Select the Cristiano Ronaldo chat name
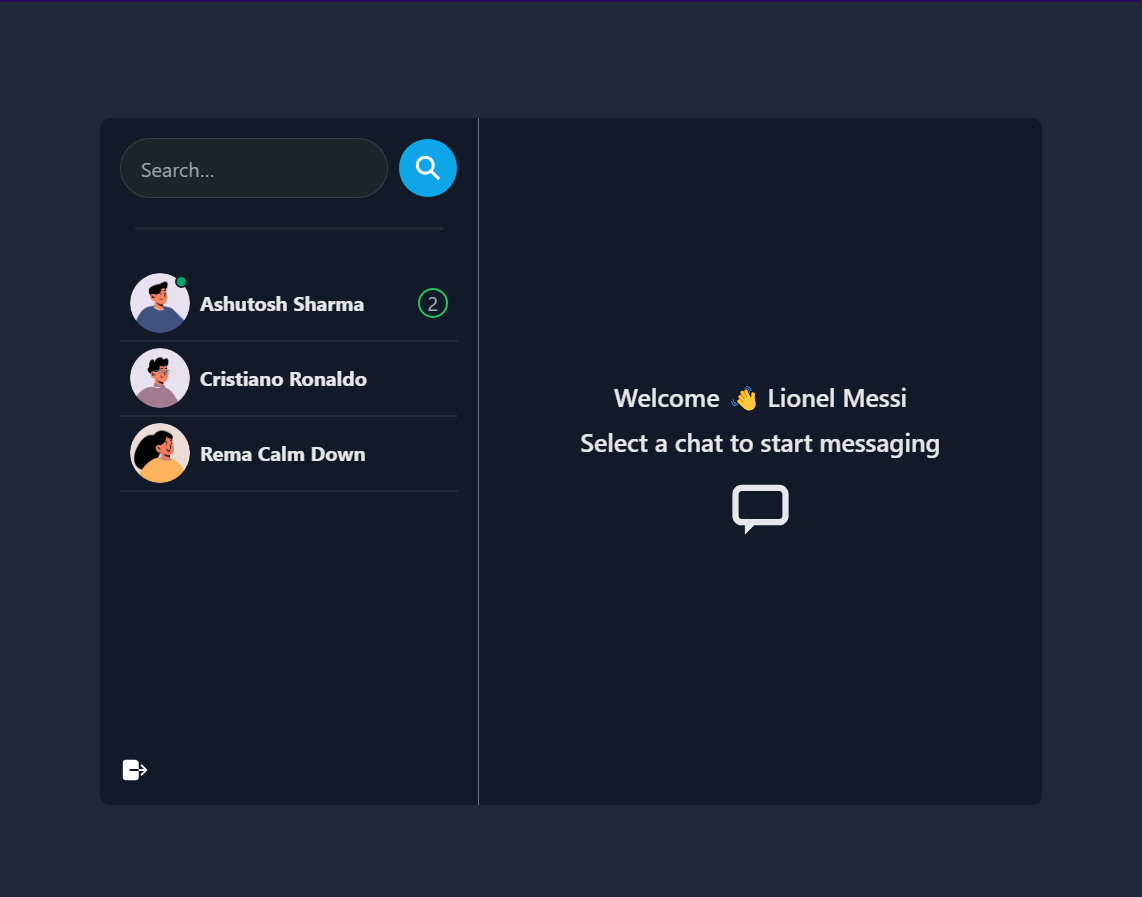Viewport: 1142px width, 897px height. [283, 379]
